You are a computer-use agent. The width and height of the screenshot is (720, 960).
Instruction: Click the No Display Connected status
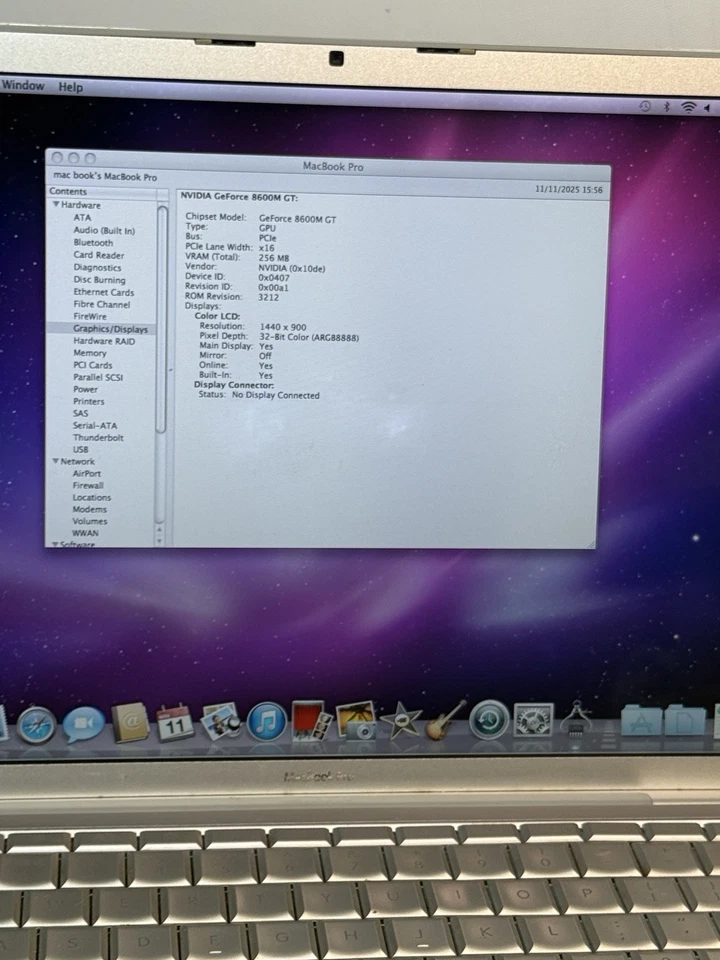(x=276, y=396)
